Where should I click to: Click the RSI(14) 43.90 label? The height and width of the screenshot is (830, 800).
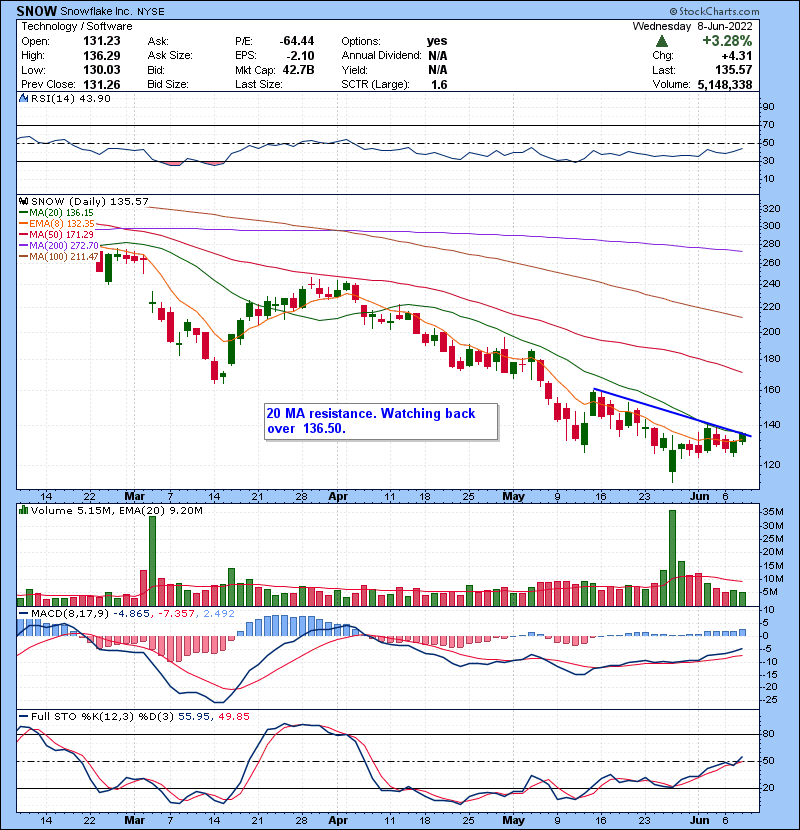tap(70, 98)
